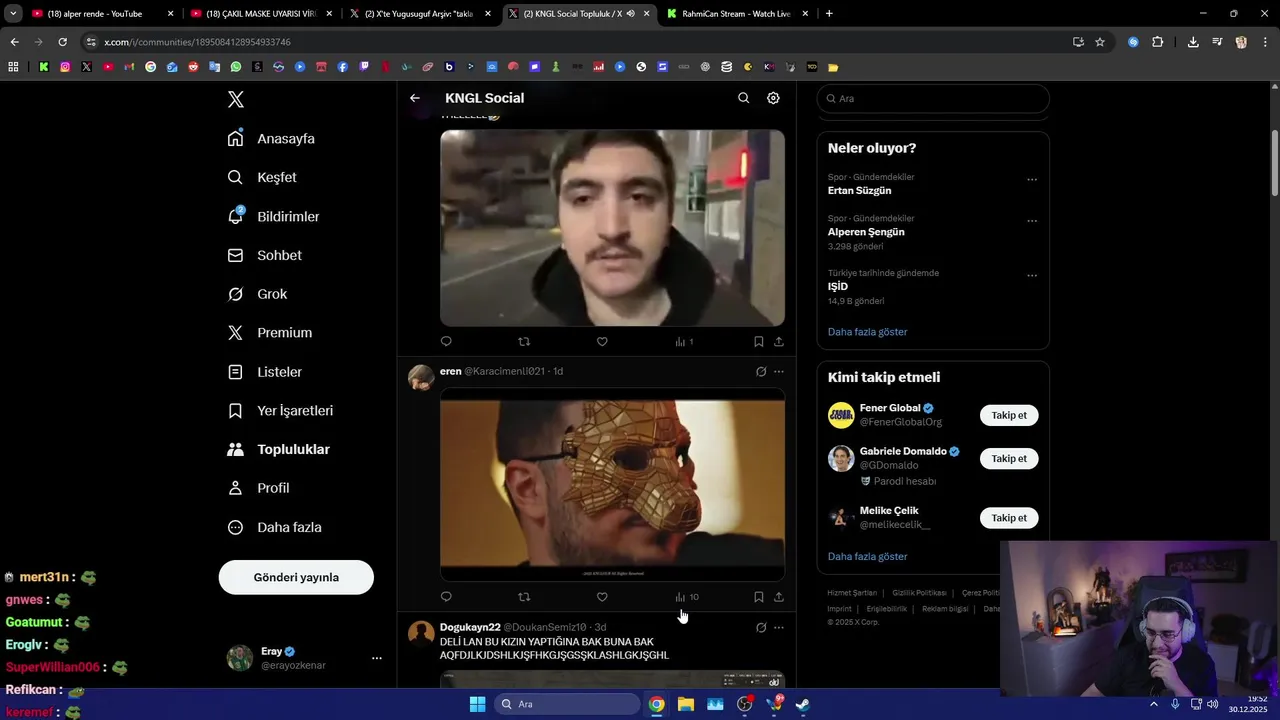Open Bildirimler notifications
1280x720 pixels.
274,216
